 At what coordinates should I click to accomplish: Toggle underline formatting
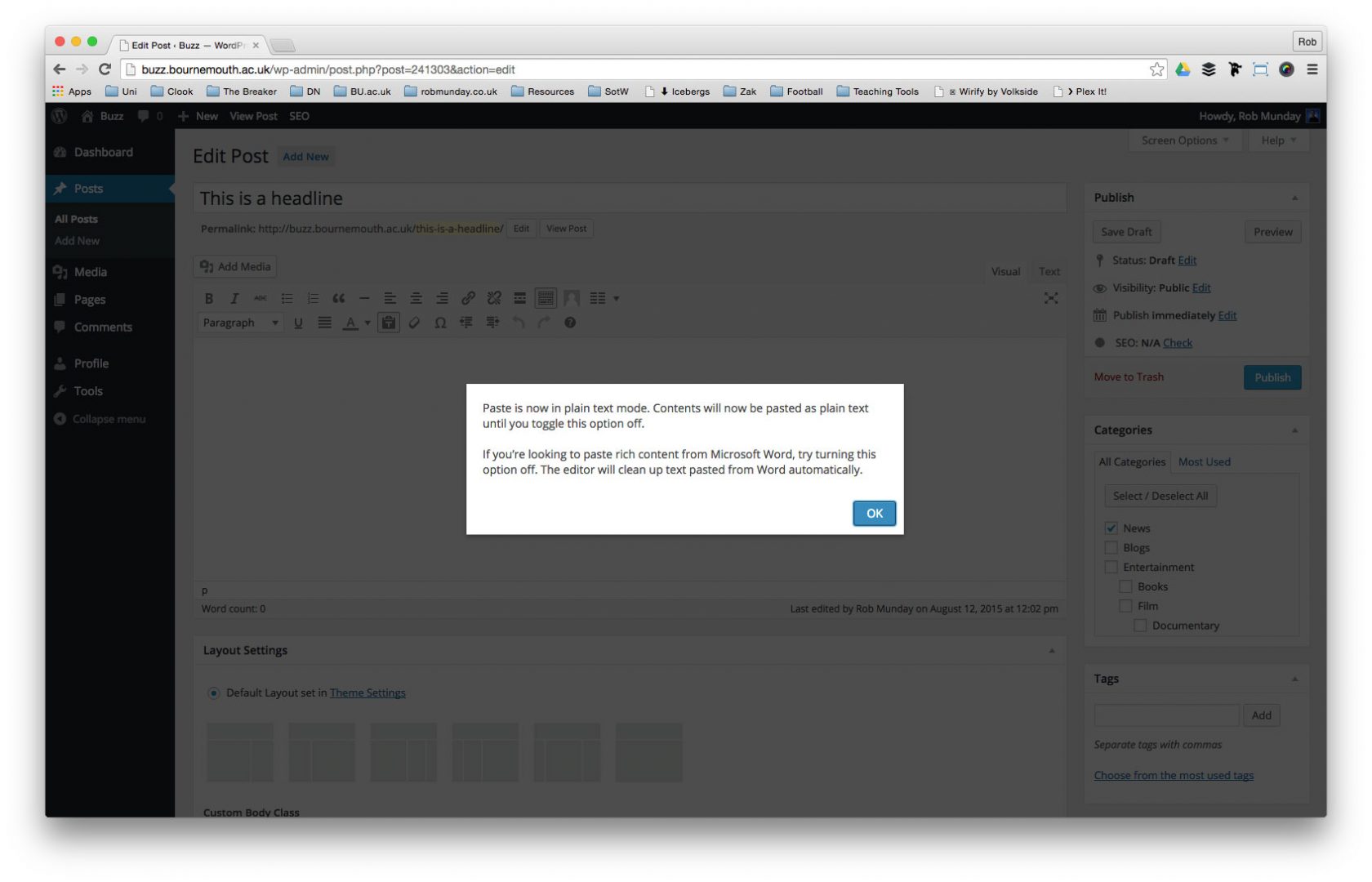tap(298, 323)
